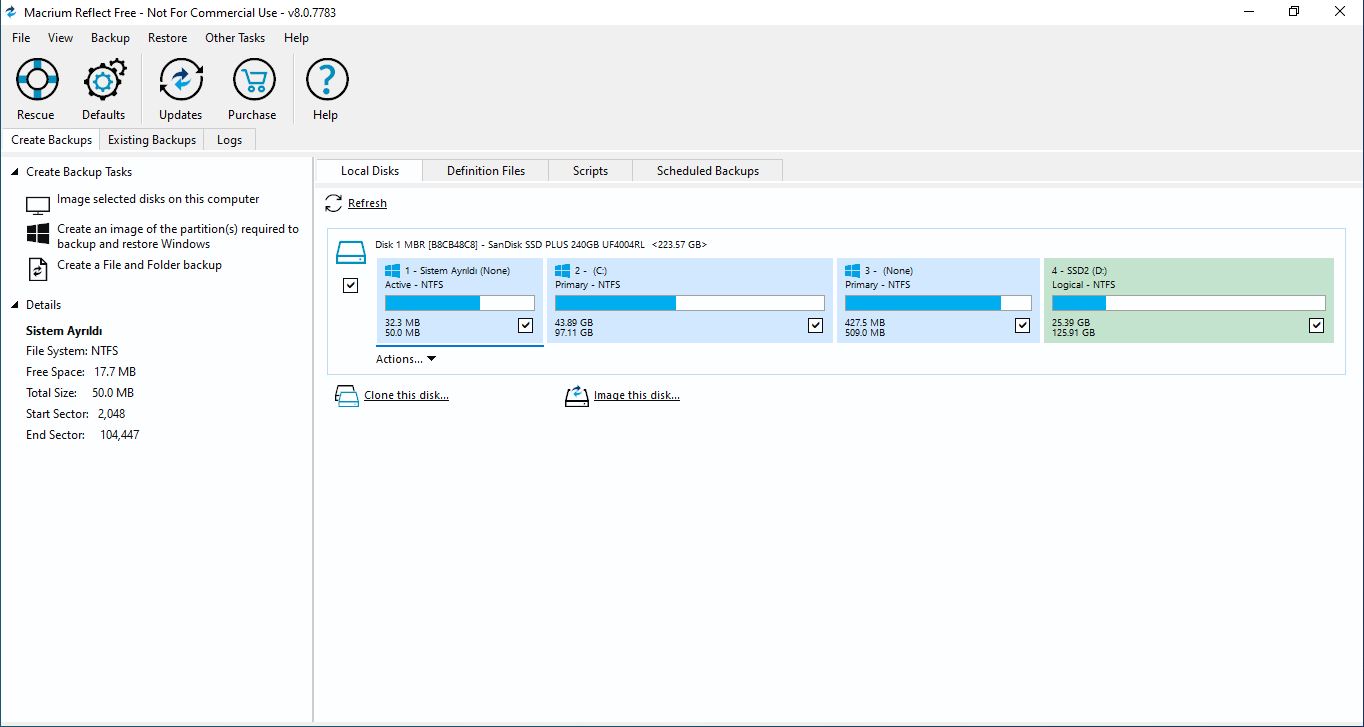The image size is (1364, 727).
Task: Click the Windows logo backup task icon
Action: coord(38,235)
